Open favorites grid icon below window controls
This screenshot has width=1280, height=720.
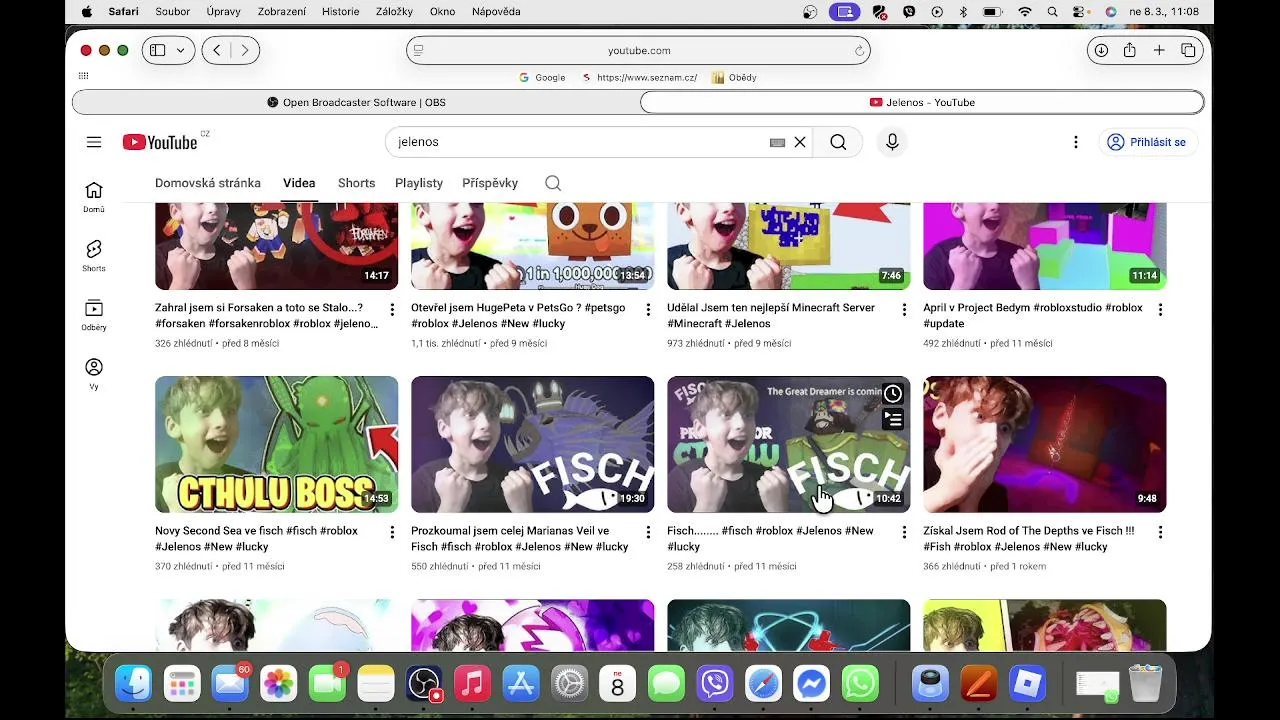(x=83, y=76)
